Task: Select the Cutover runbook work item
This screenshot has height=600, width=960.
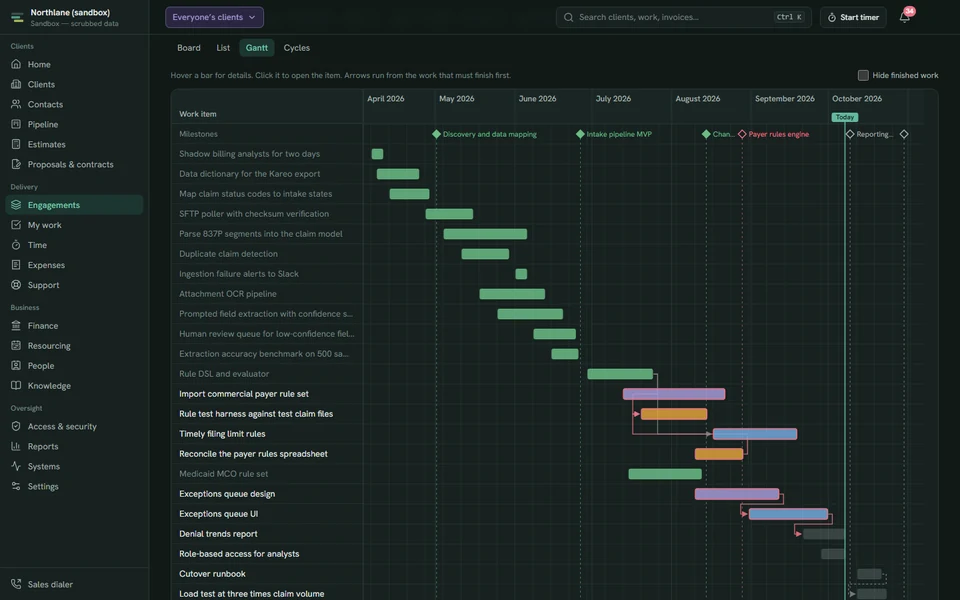Action: tap(212, 574)
